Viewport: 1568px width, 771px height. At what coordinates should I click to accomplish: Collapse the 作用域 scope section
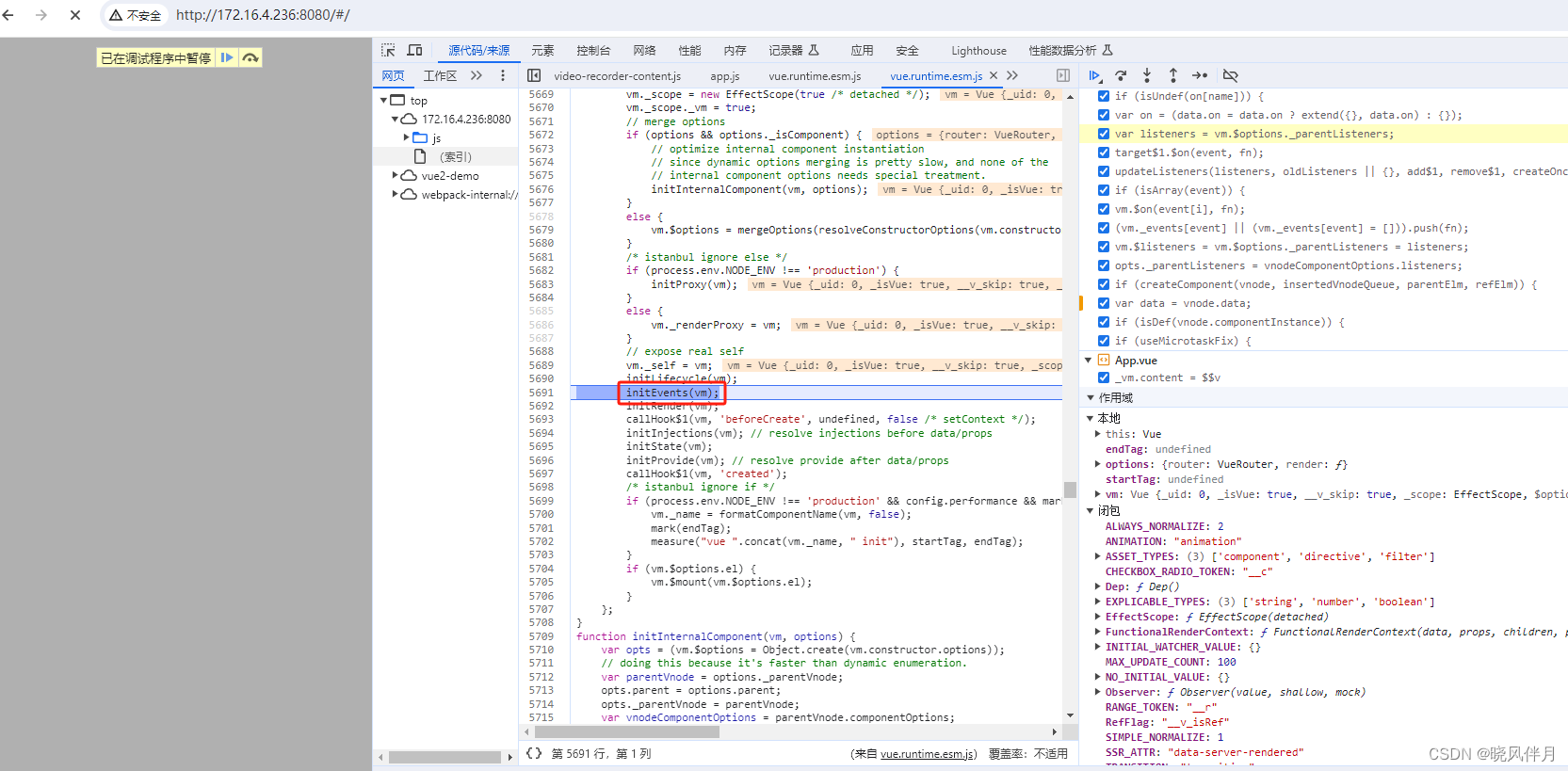[1091, 398]
